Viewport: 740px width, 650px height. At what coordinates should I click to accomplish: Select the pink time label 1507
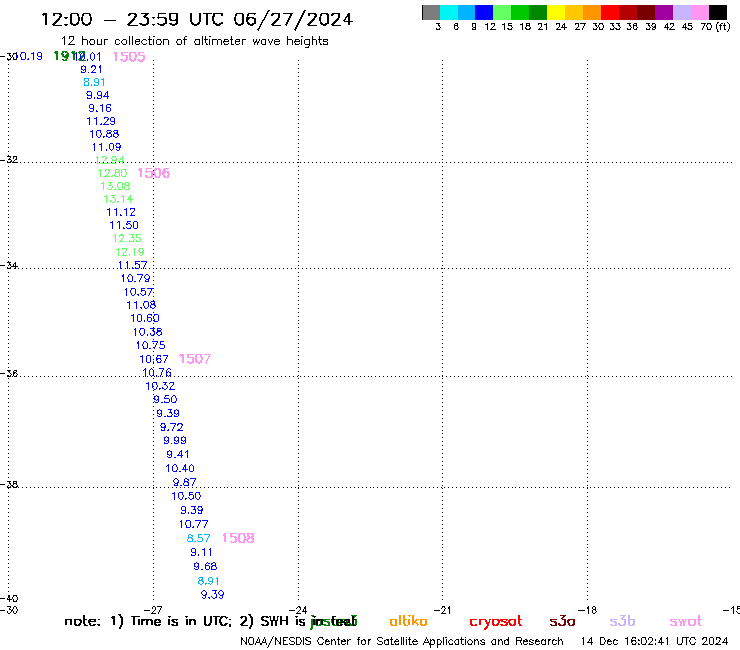pos(194,359)
